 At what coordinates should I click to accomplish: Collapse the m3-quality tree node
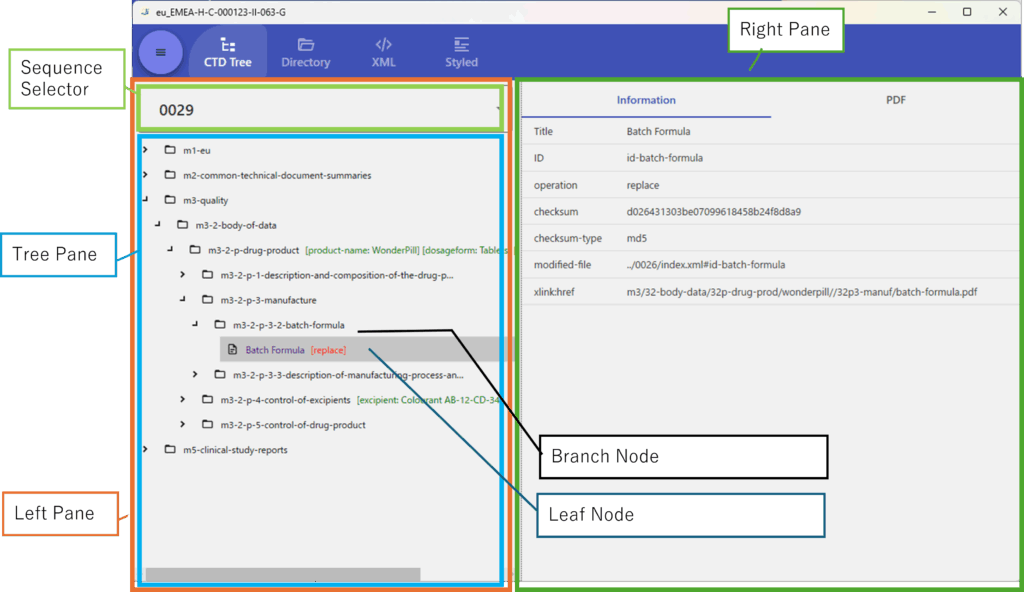[146, 200]
